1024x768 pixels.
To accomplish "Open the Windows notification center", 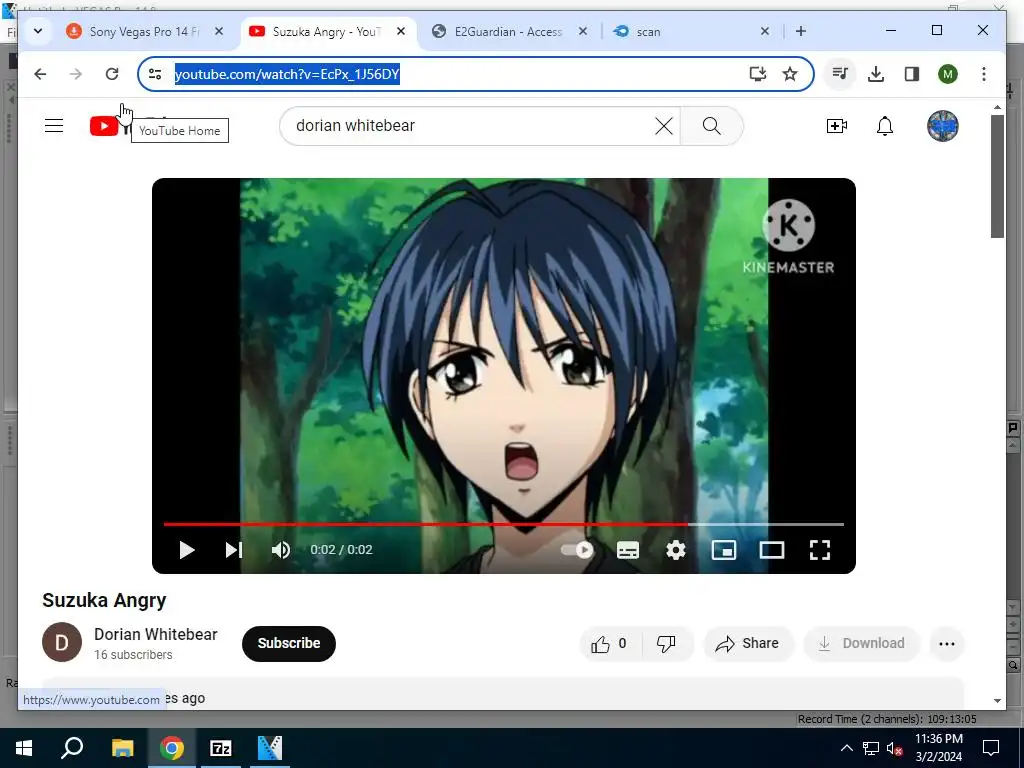I will pyautogui.click(x=991, y=748).
